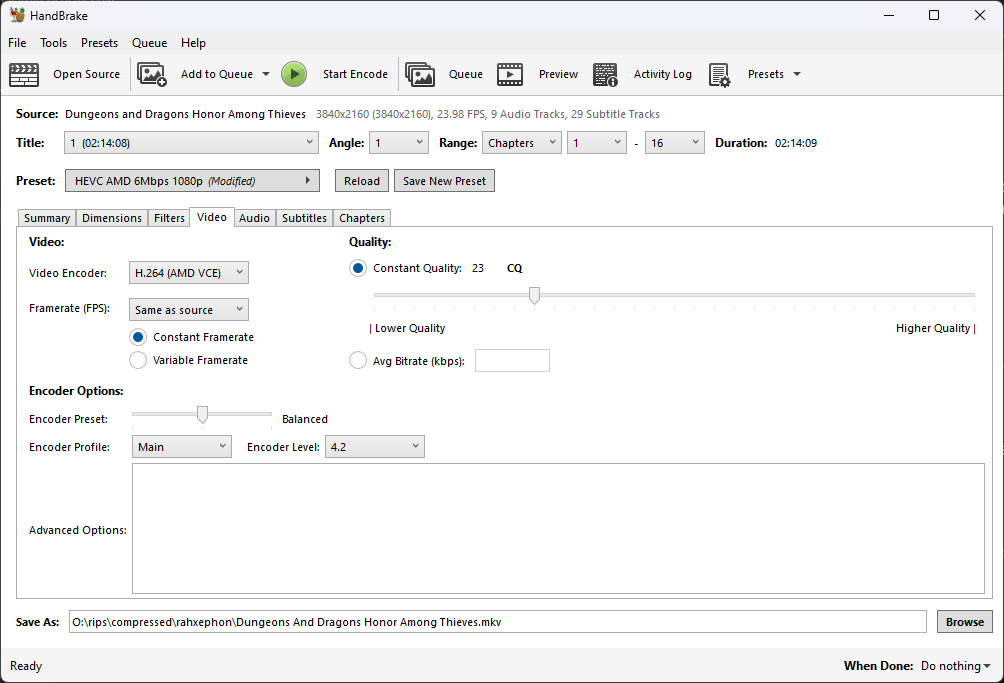The image size is (1004, 683).
Task: Click the Browse button
Action: [964, 622]
